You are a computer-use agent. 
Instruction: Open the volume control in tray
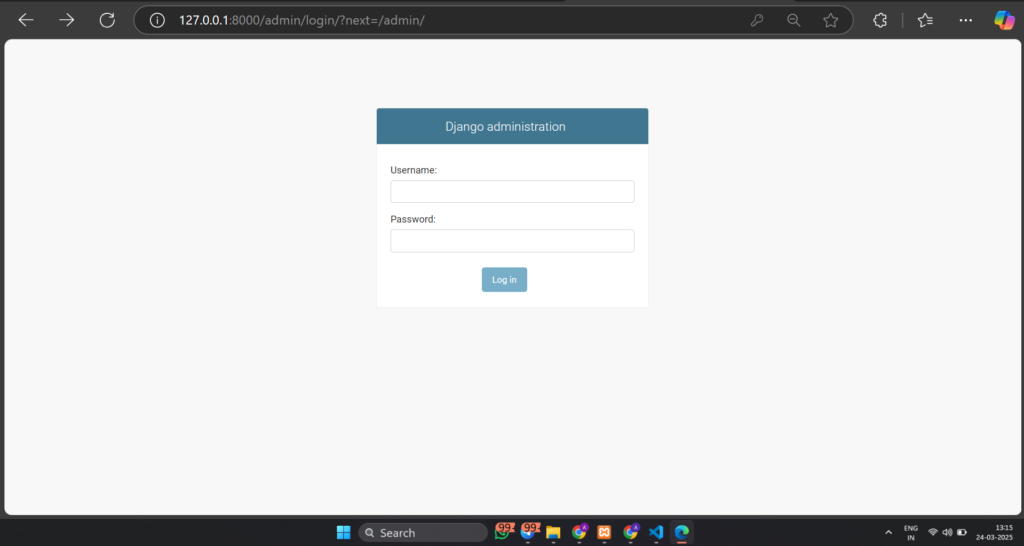(947, 532)
